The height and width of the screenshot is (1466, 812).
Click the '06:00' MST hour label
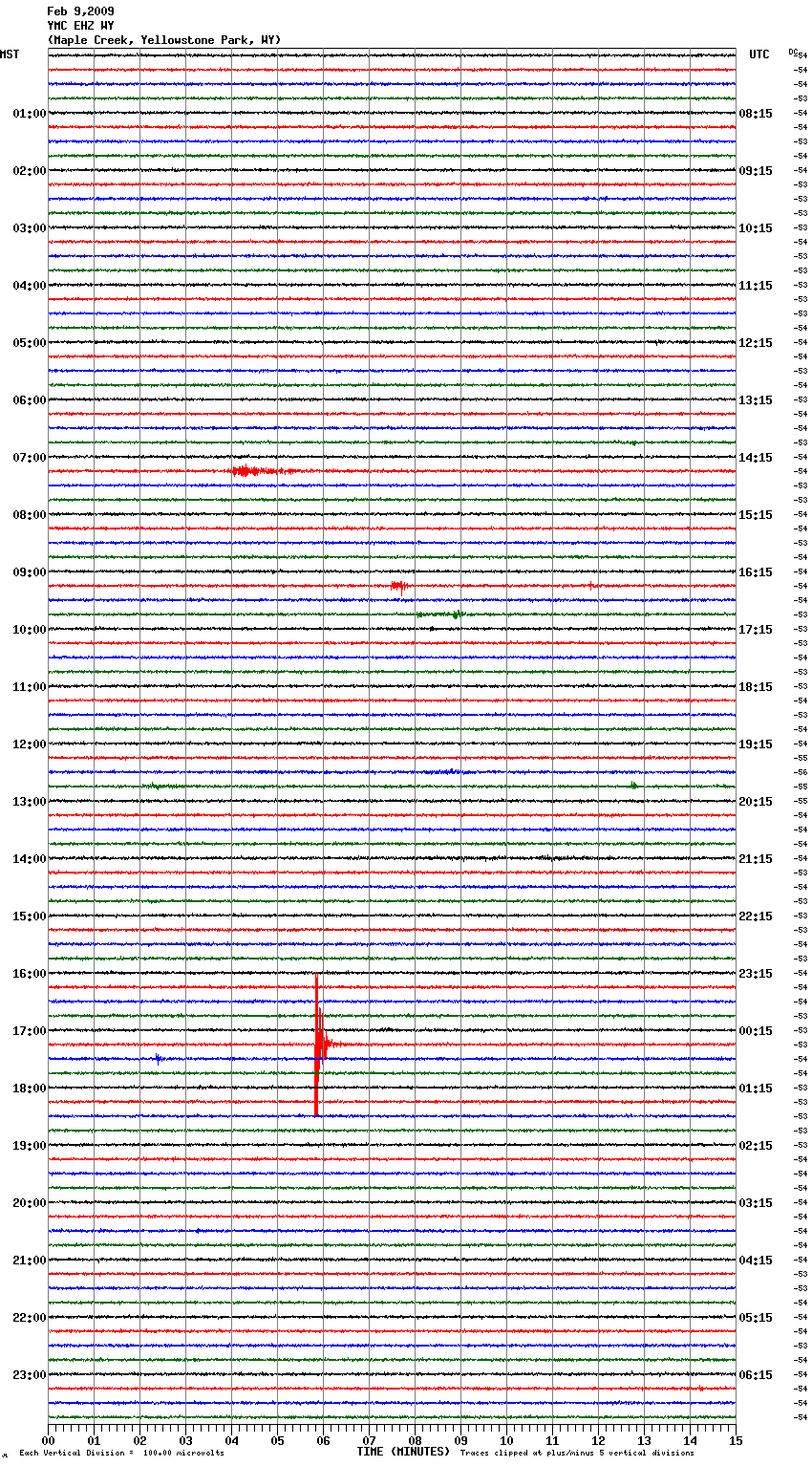(x=29, y=400)
